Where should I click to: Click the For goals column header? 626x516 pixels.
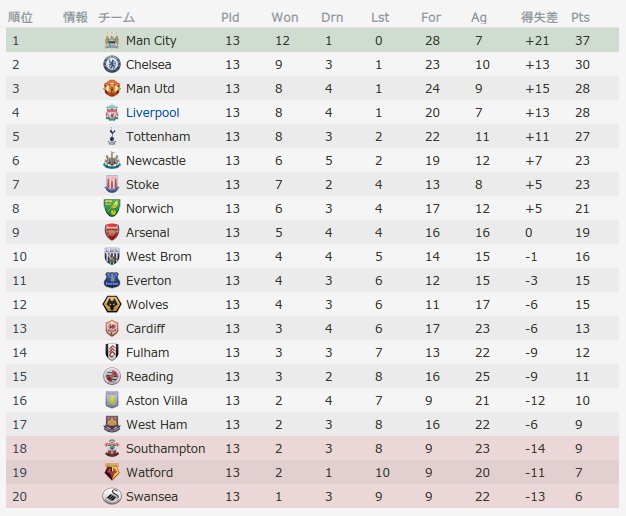431,18
